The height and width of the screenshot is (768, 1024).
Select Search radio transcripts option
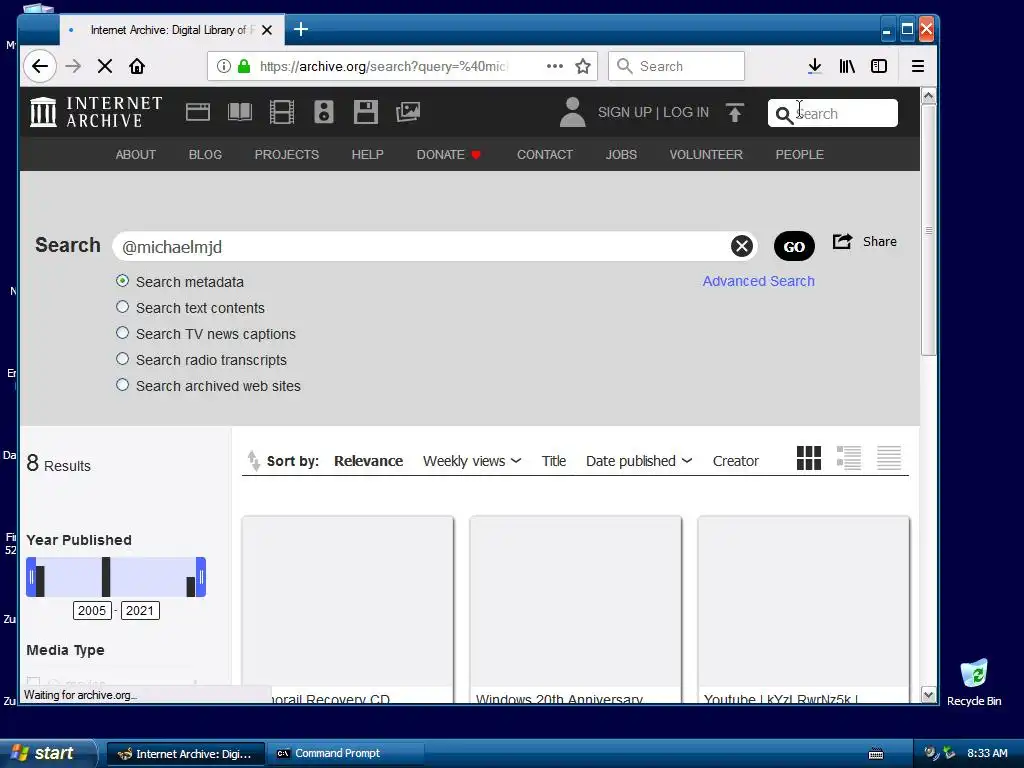[x=122, y=359]
